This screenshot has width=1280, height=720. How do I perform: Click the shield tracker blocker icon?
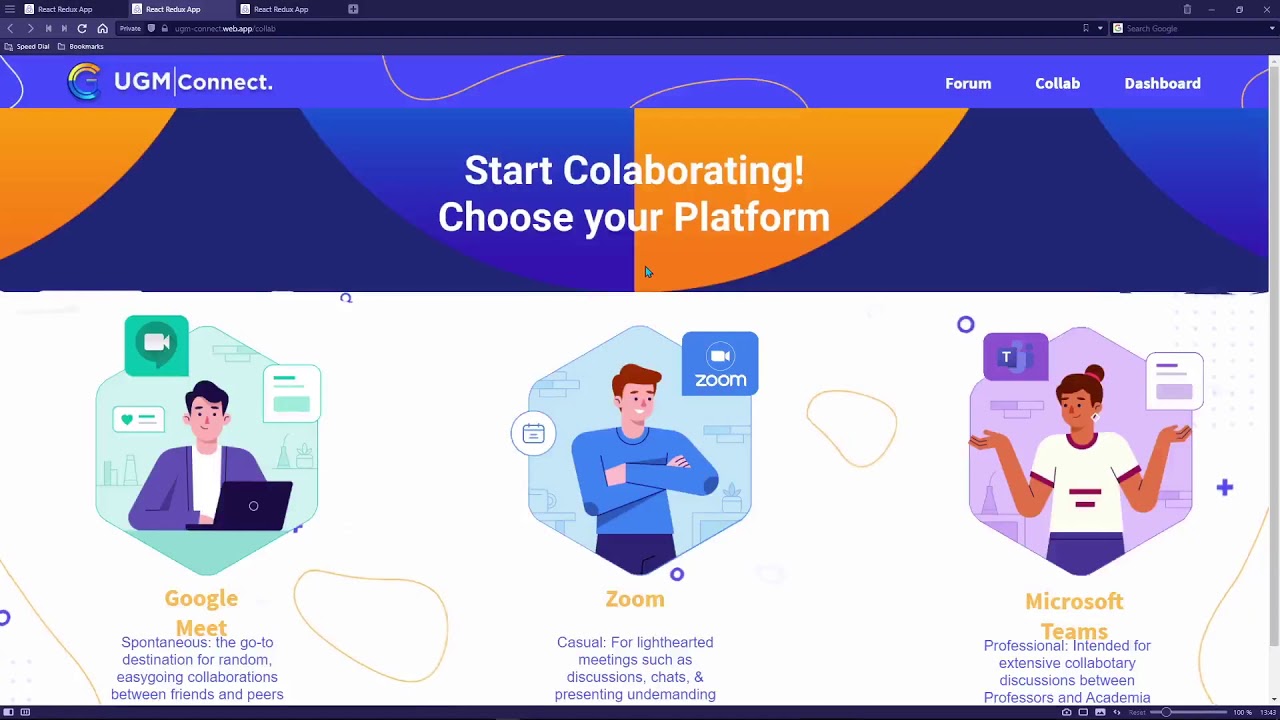click(x=152, y=28)
